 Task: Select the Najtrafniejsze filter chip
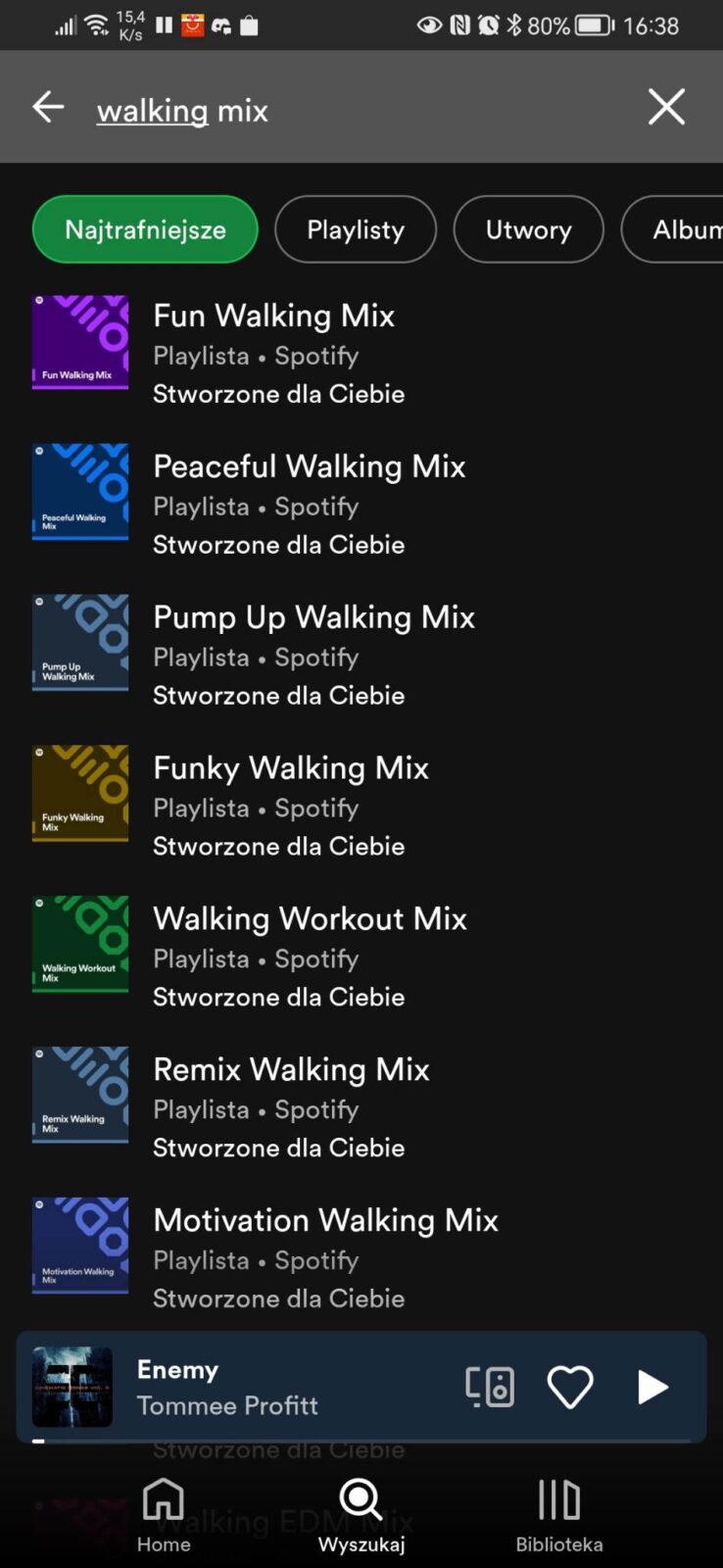(x=145, y=229)
